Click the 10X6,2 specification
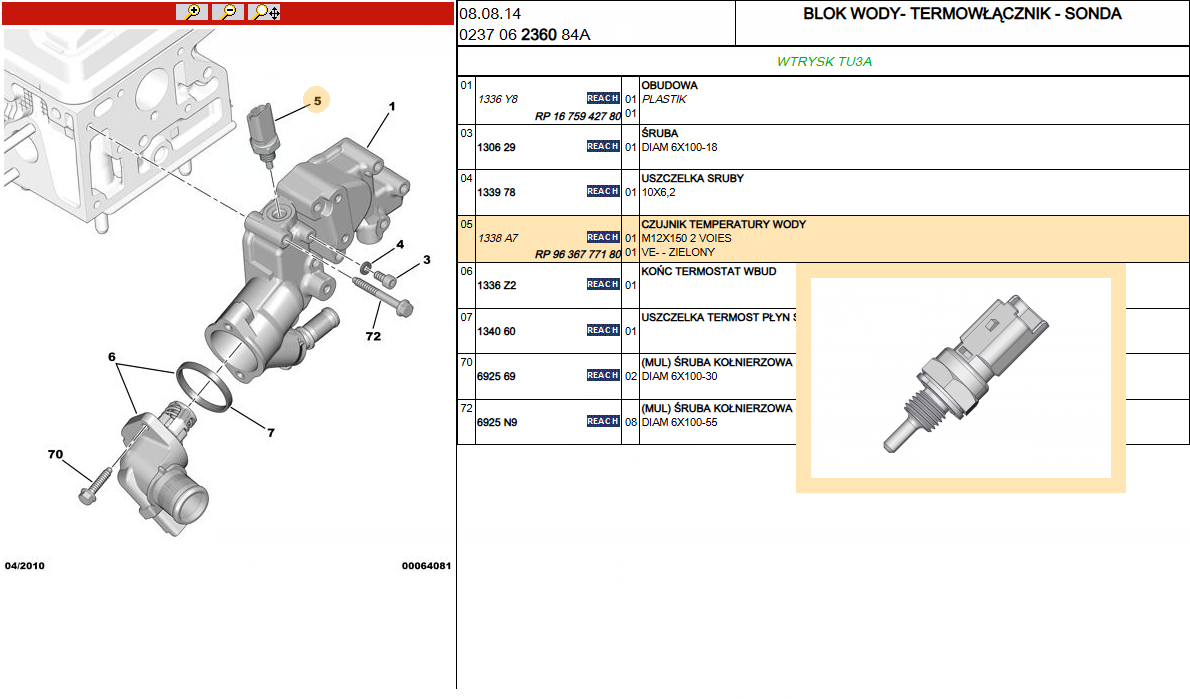 coord(658,193)
